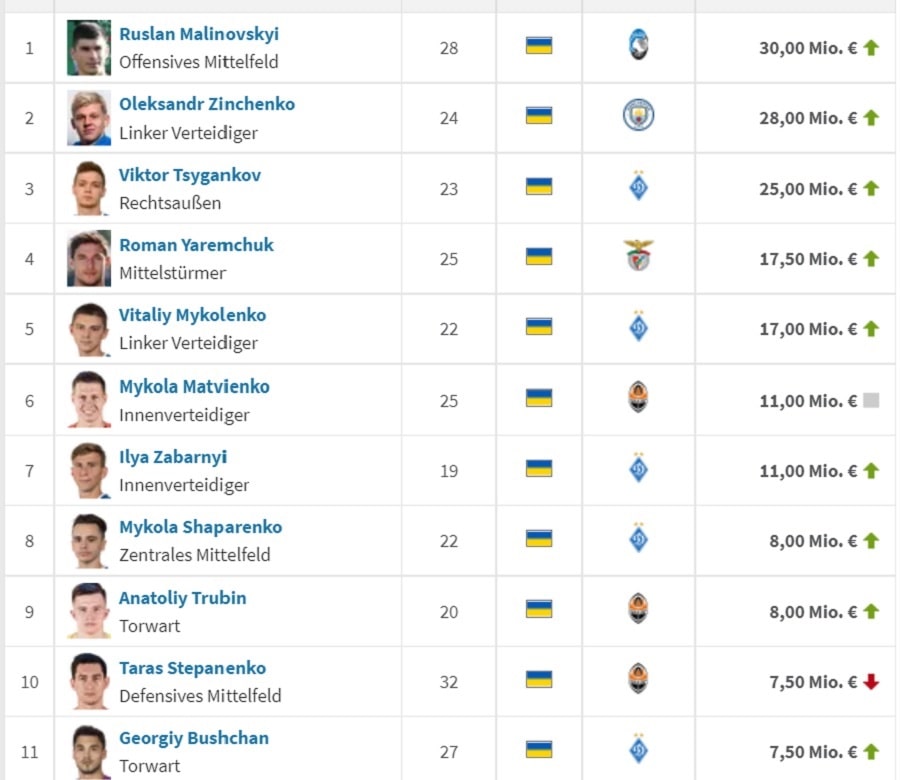Click Ukraine flag in Ruslan Malinovskyi row
Viewport: 900px width, 780px height.
pyautogui.click(x=539, y=46)
